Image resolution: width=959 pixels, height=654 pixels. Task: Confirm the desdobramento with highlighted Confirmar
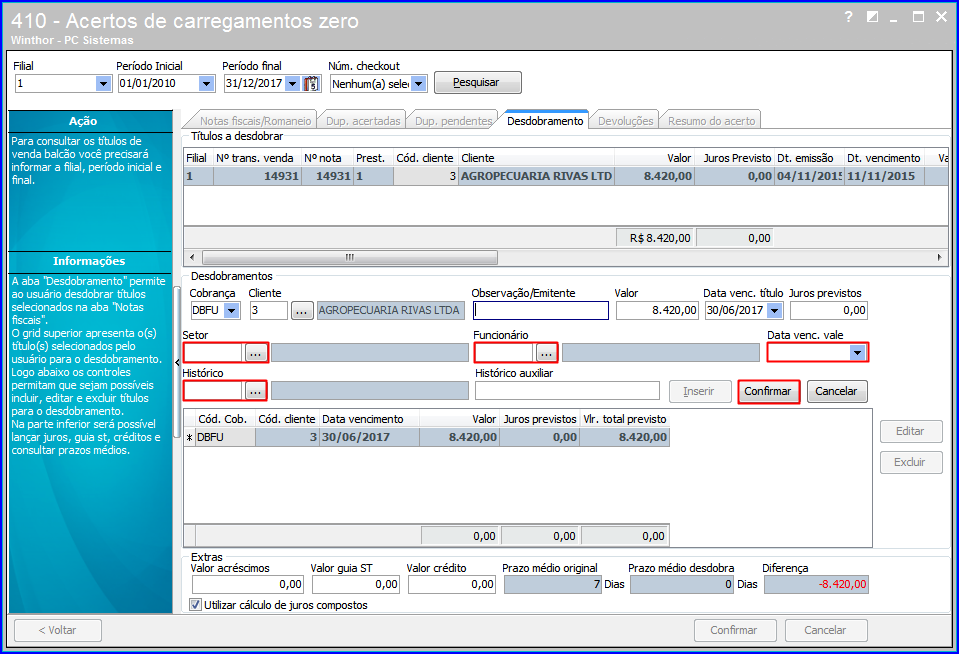pyautogui.click(x=768, y=392)
